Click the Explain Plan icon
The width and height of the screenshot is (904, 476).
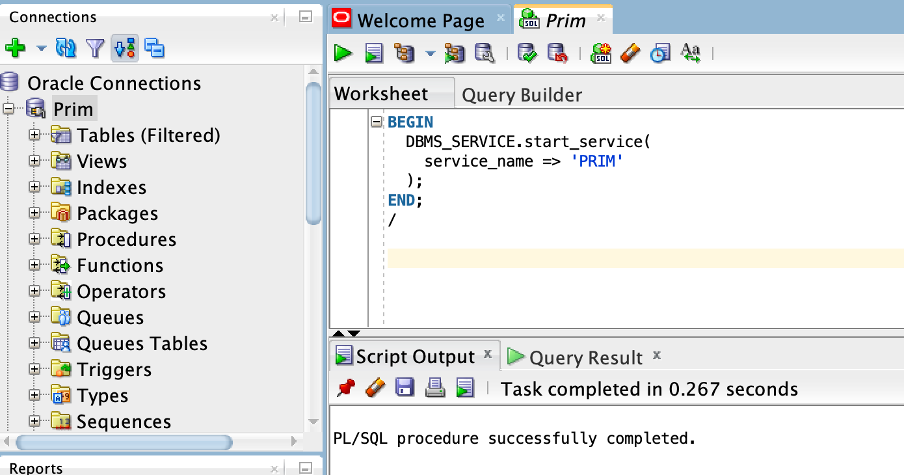[404, 54]
